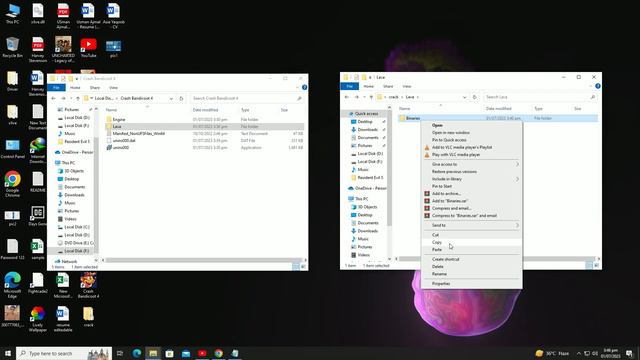The image size is (640, 360).
Task: Open recent locations dropdown in Crash Bandicoot 4 window
Action: 71,98
